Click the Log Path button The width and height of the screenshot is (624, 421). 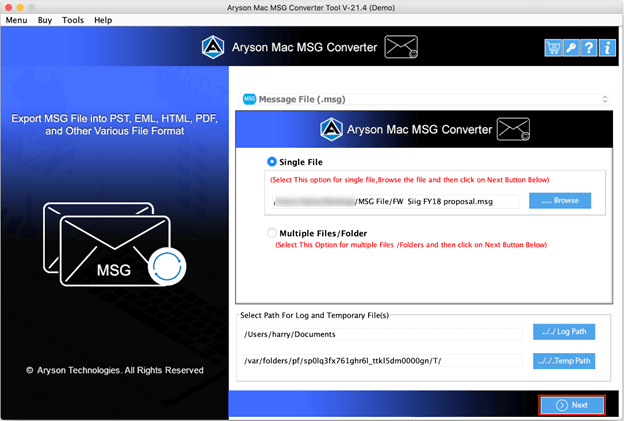pos(564,331)
